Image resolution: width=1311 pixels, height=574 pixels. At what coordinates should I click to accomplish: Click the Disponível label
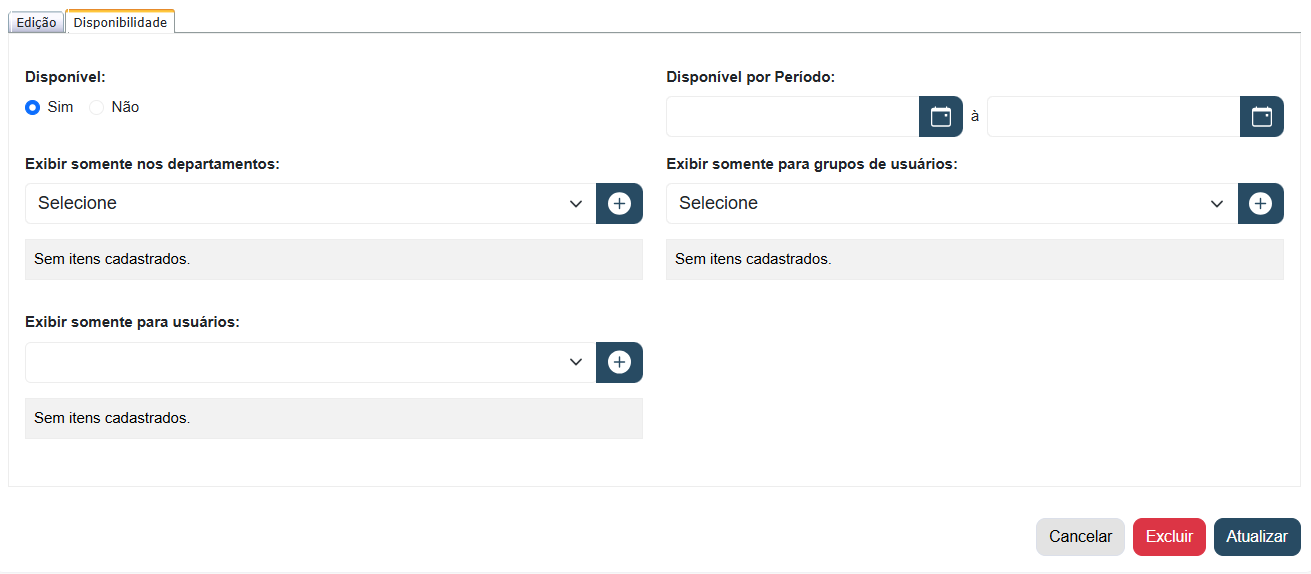coord(65,77)
